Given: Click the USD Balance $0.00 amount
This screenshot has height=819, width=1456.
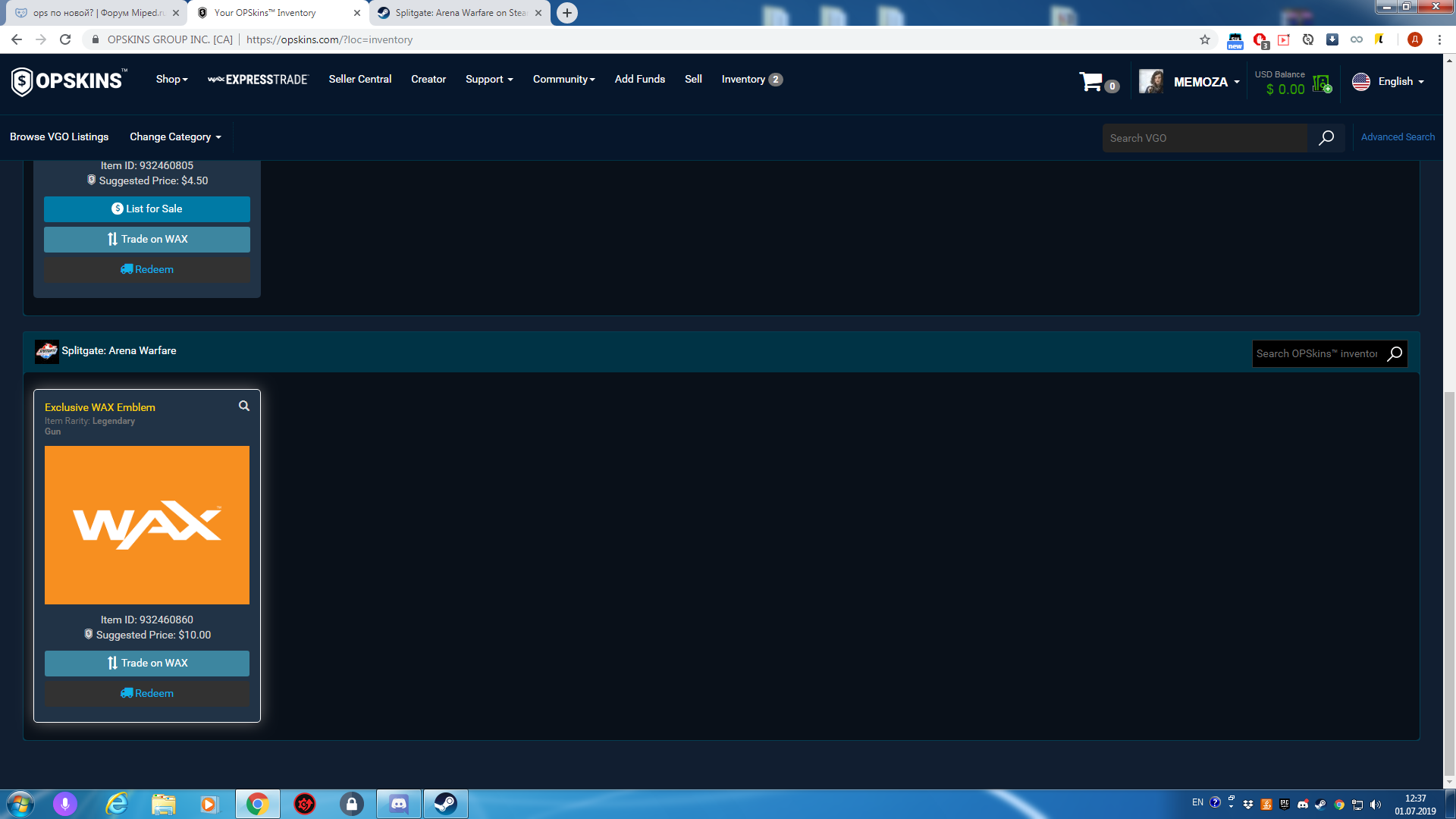Looking at the screenshot, I should click(1285, 89).
